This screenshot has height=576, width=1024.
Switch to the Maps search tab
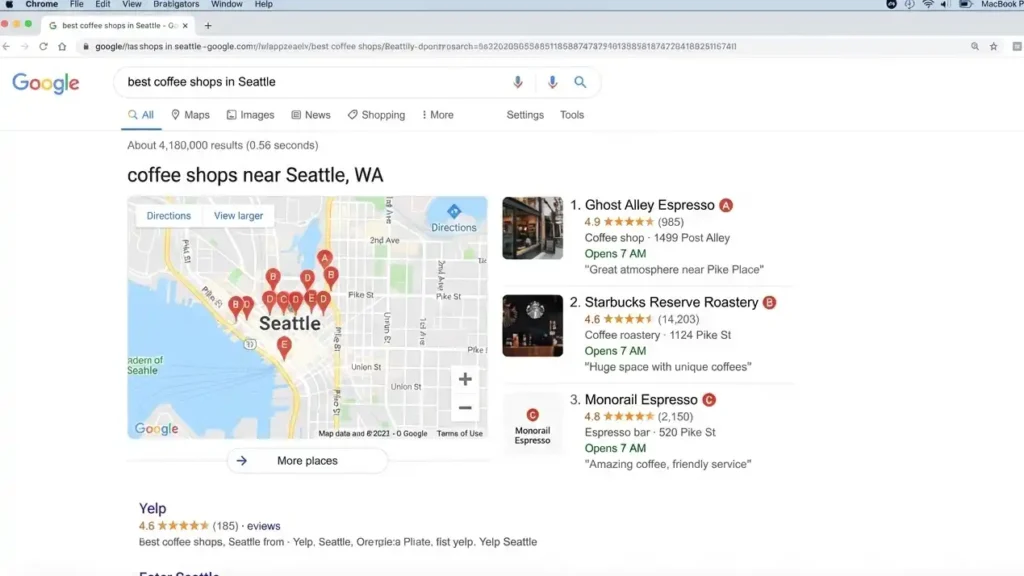(190, 115)
